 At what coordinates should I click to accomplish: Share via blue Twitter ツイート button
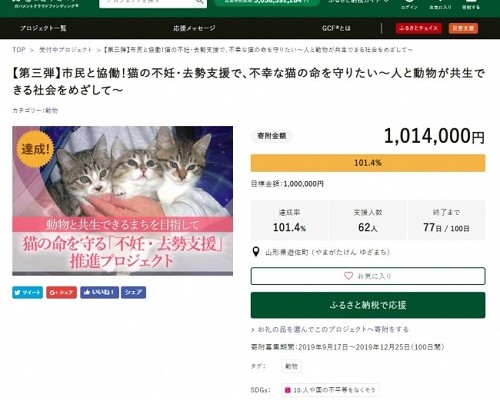coord(28,292)
